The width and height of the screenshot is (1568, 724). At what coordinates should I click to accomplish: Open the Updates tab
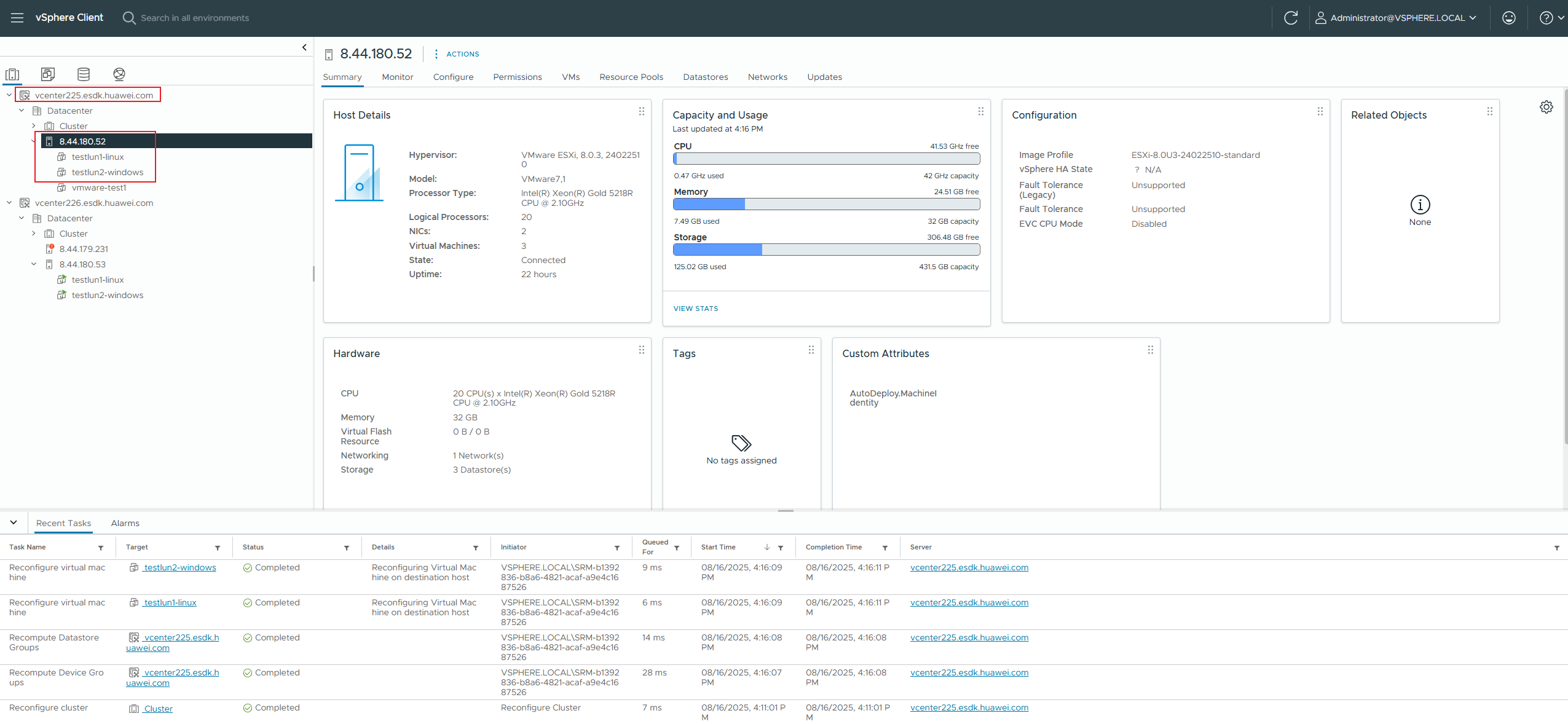click(x=825, y=77)
